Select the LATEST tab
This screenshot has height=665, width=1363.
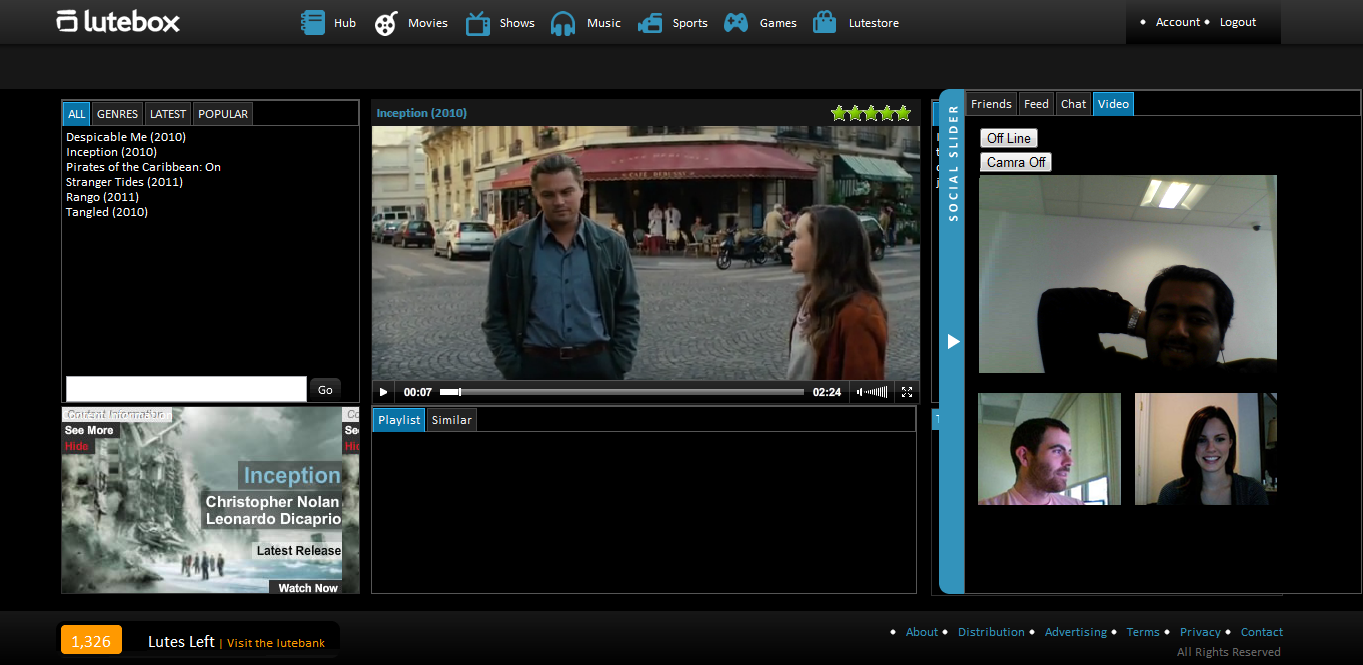[168, 114]
